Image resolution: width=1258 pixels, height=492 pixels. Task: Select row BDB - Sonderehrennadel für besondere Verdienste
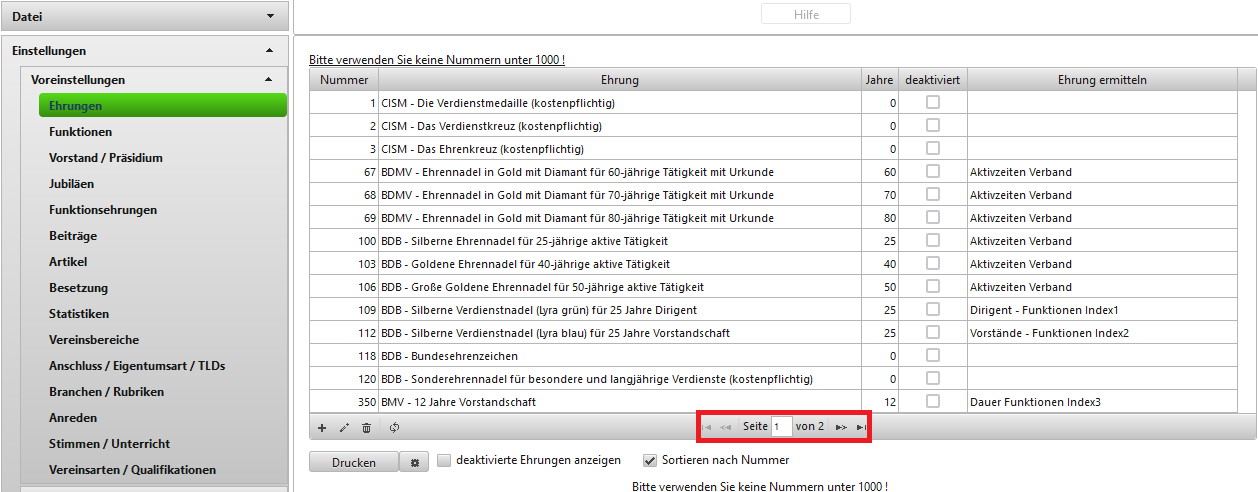[773, 379]
